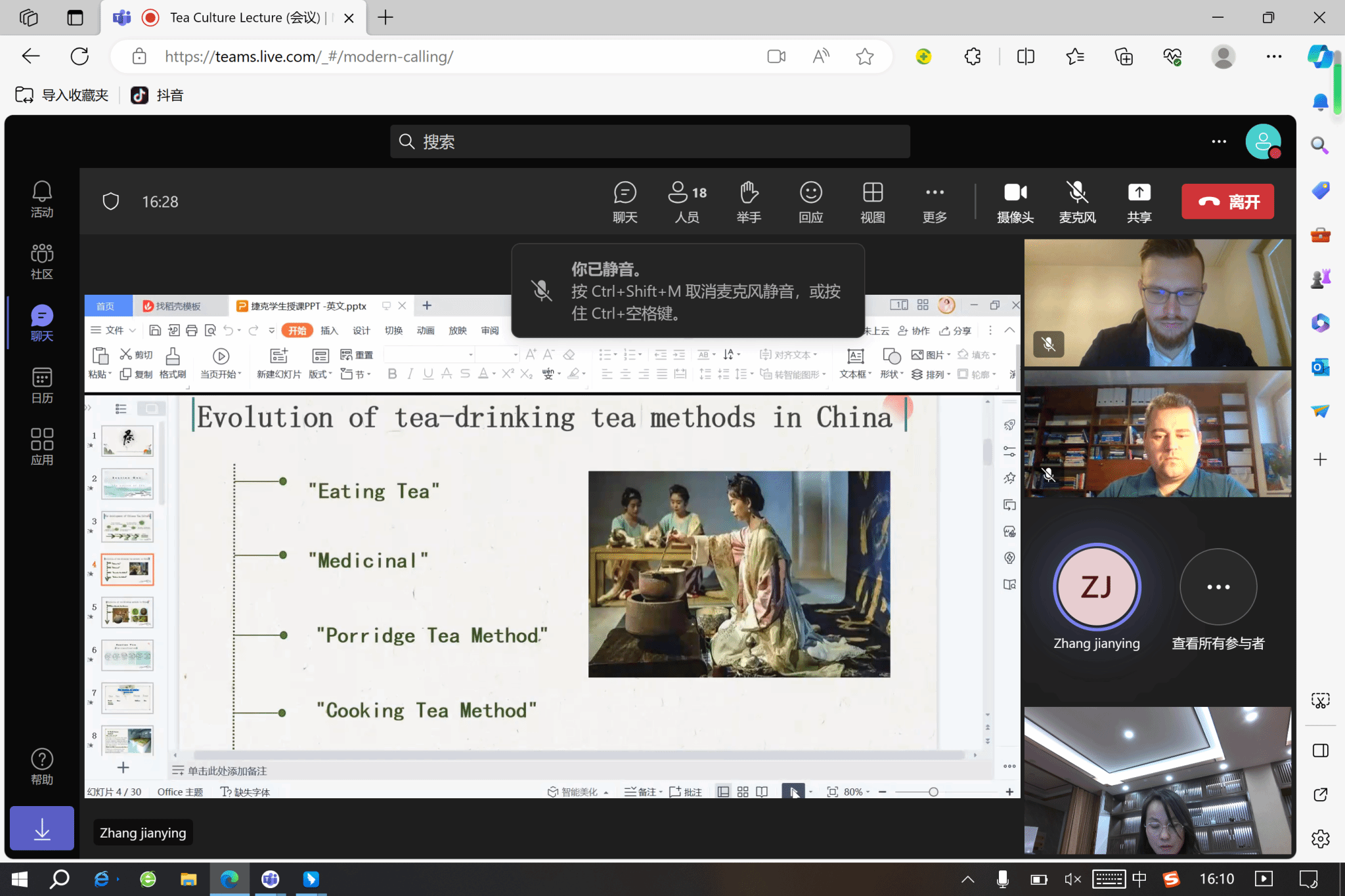1345x896 pixels.
Task: Open the Teams settings ellipsis beside the avatar
Action: point(1219,141)
